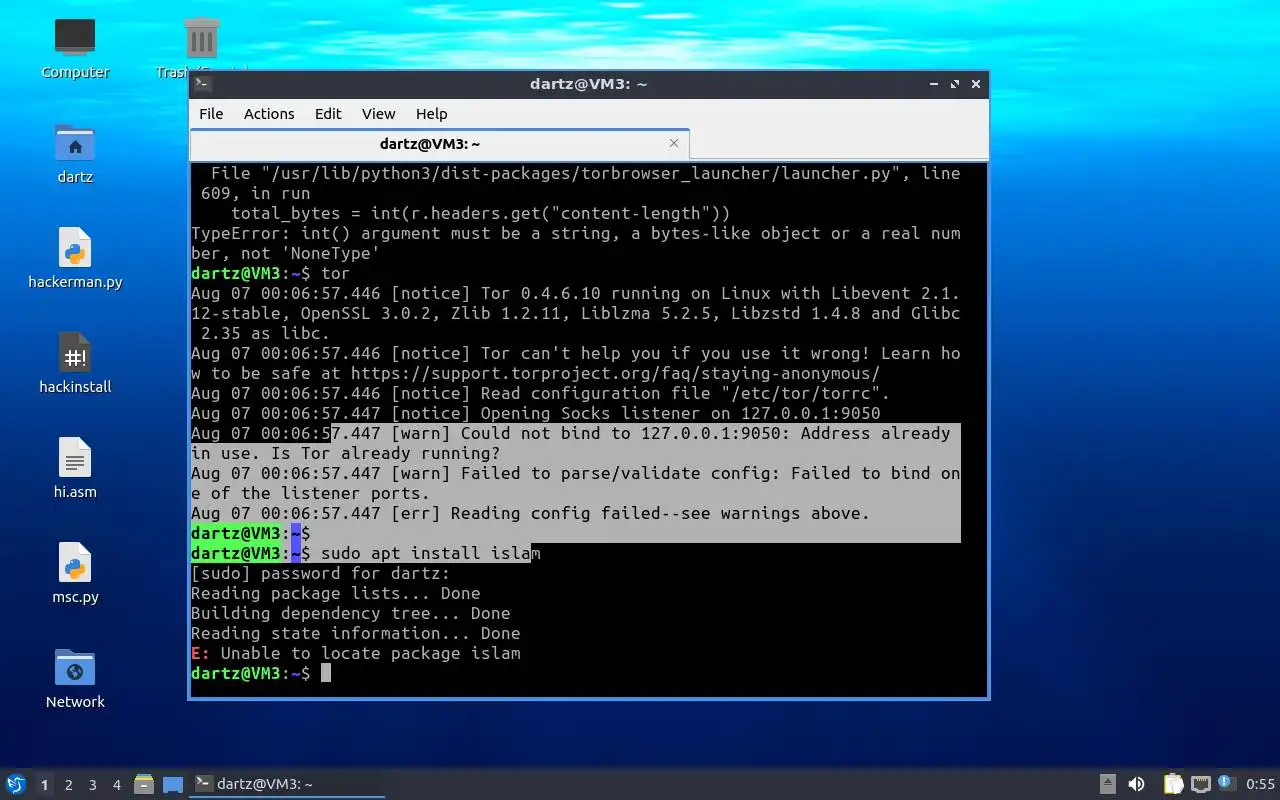1280x800 pixels.
Task: Open the Network desktop icon
Action: coord(75,679)
